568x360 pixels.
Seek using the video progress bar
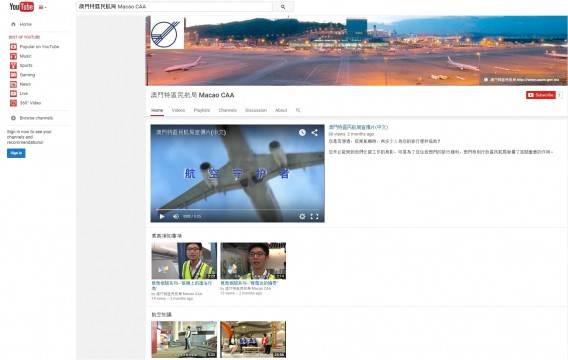pyautogui.click(x=238, y=209)
